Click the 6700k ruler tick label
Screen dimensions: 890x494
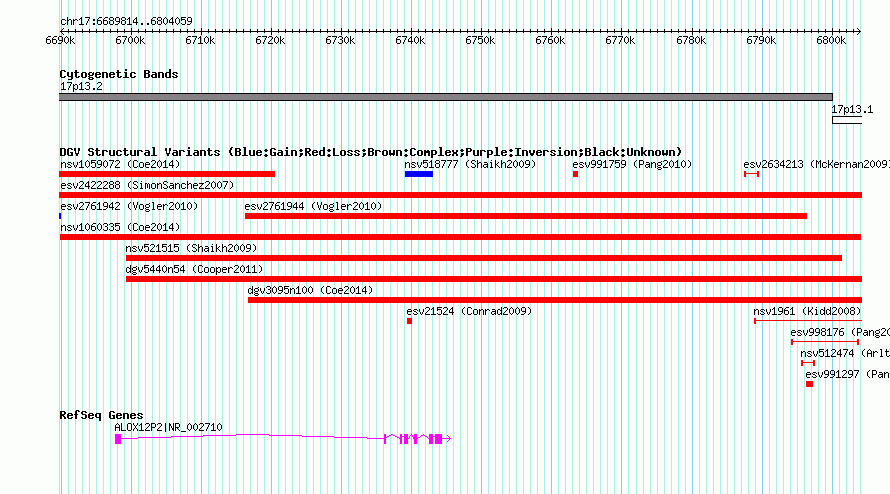(130, 40)
